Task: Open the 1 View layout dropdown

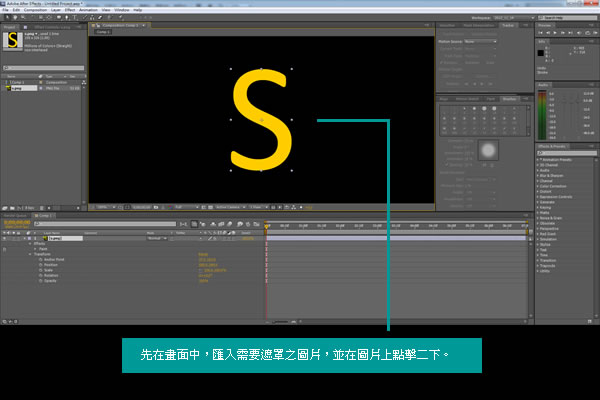Action: pos(257,207)
